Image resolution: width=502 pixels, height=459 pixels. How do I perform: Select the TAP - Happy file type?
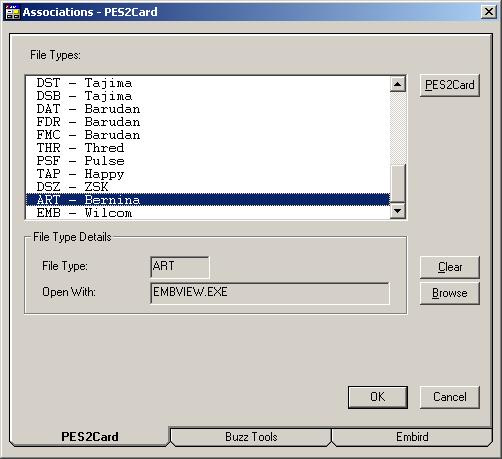pyautogui.click(x=208, y=174)
